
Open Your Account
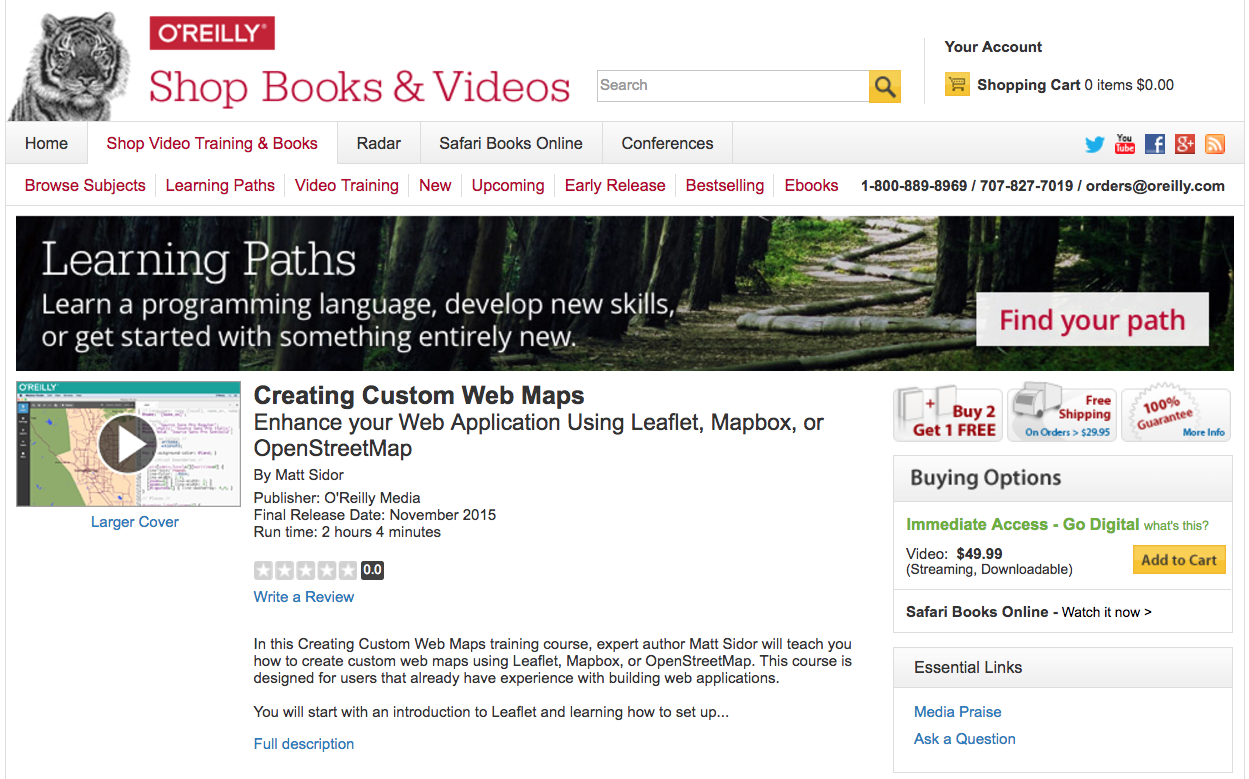(x=993, y=47)
